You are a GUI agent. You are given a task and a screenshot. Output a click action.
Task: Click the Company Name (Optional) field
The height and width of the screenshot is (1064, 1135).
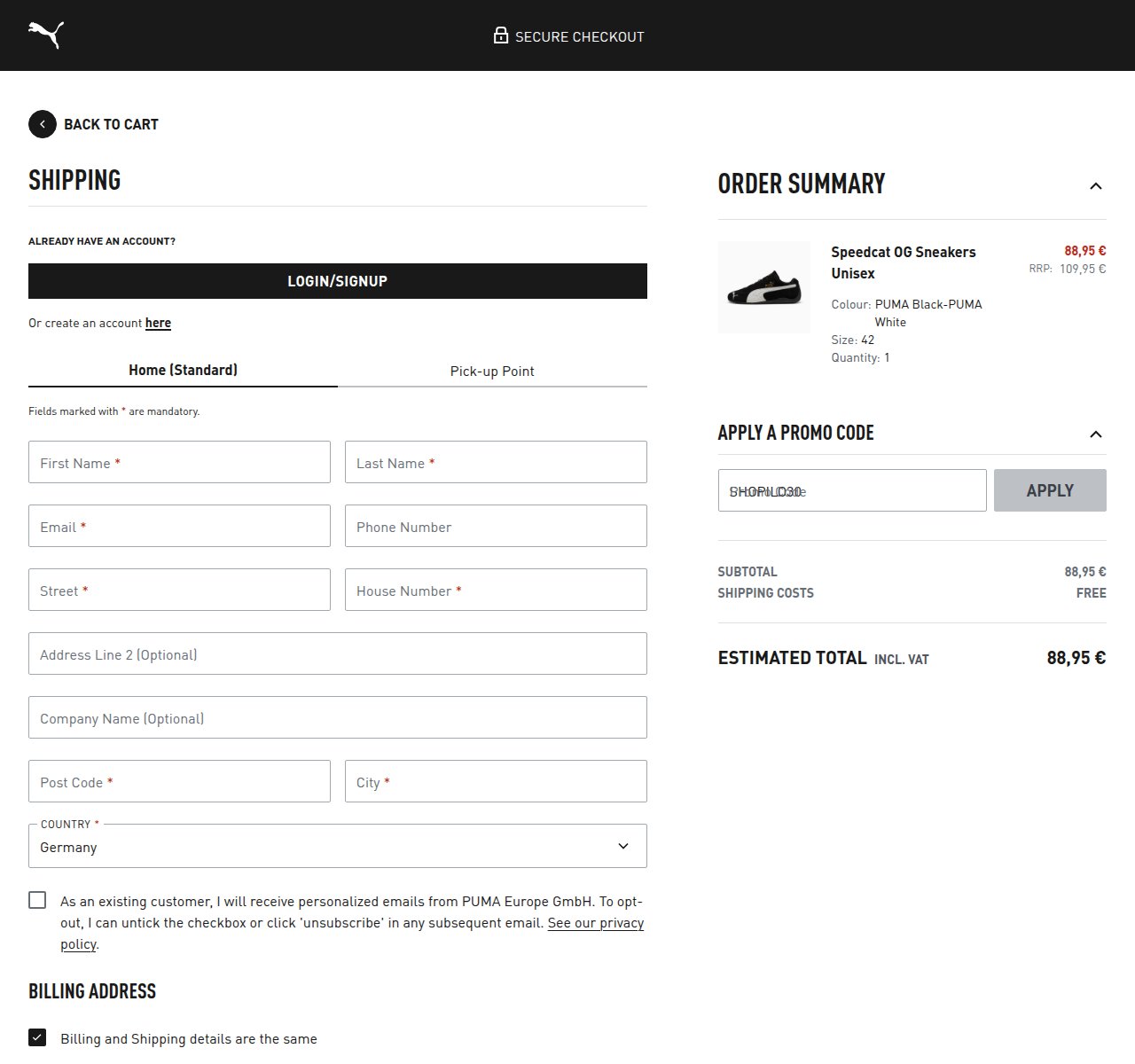click(x=338, y=717)
